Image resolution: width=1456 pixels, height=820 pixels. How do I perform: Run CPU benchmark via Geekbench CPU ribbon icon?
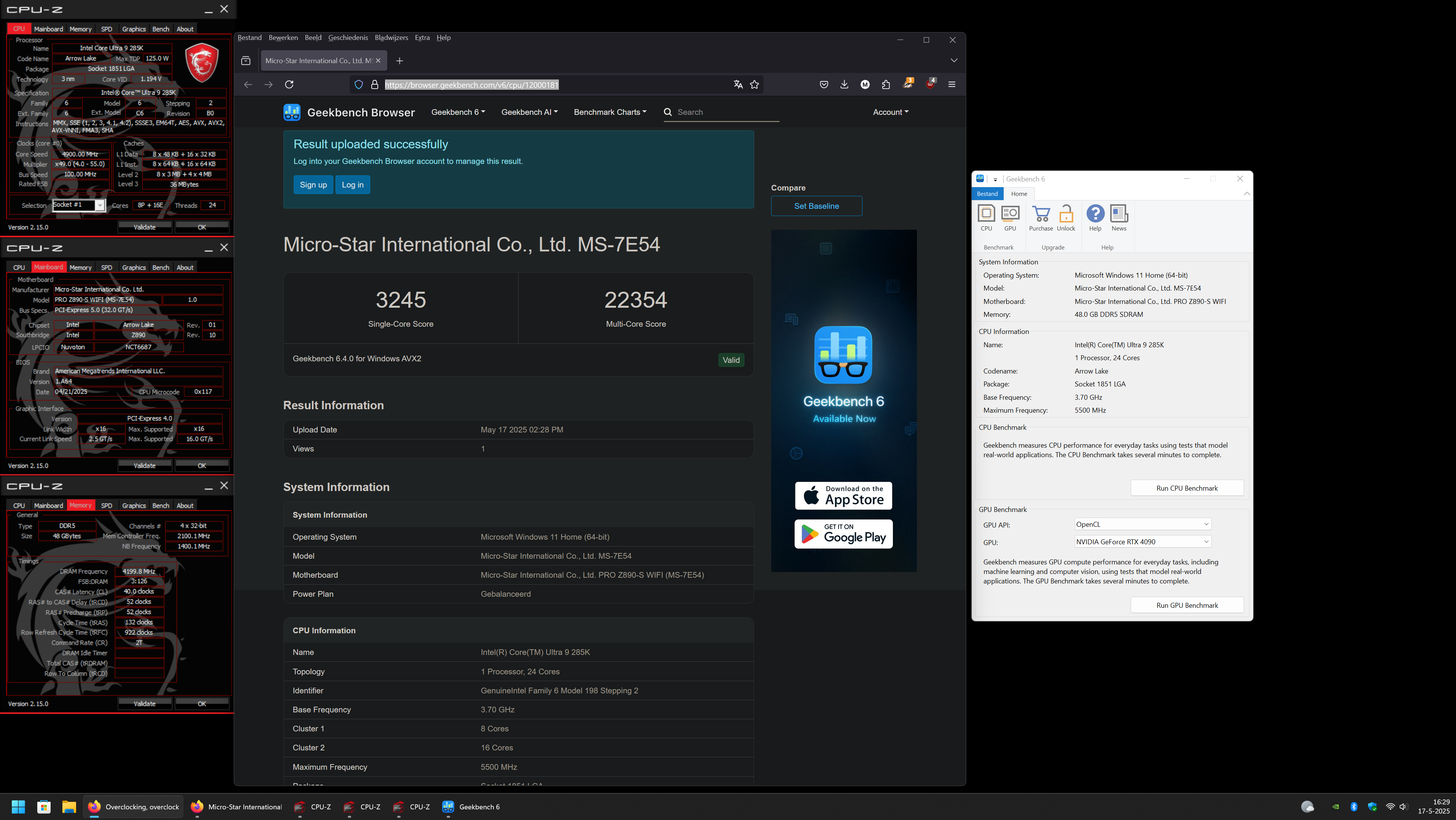(x=986, y=218)
